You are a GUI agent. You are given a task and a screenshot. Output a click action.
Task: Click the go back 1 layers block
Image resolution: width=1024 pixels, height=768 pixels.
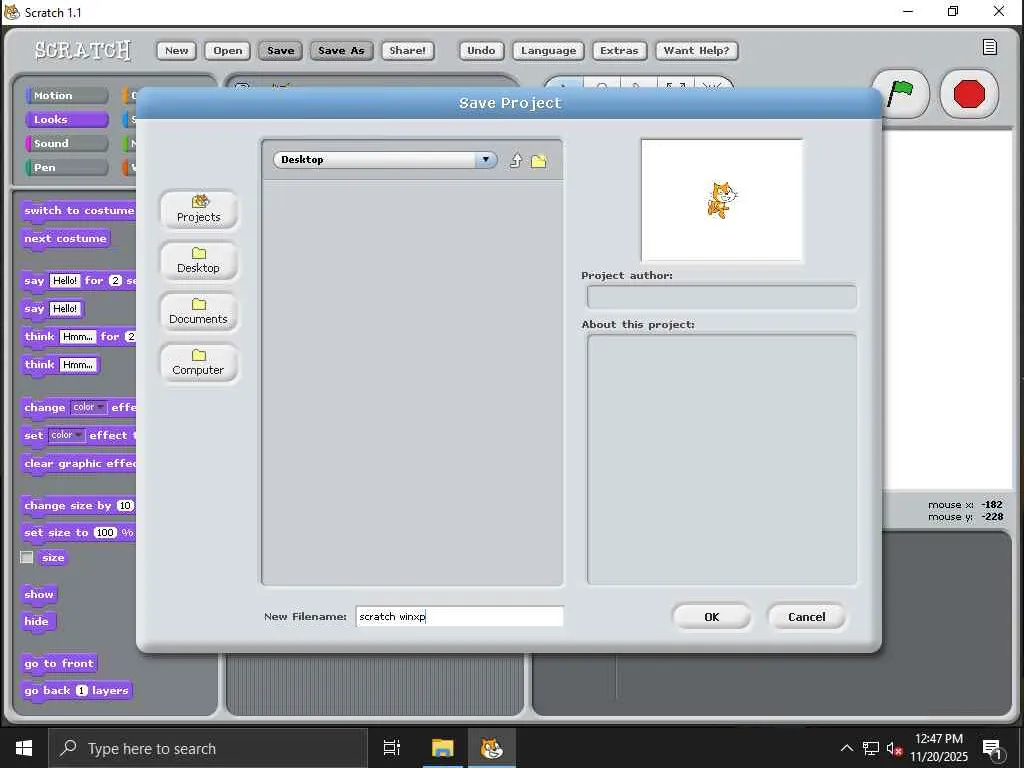click(x=76, y=691)
